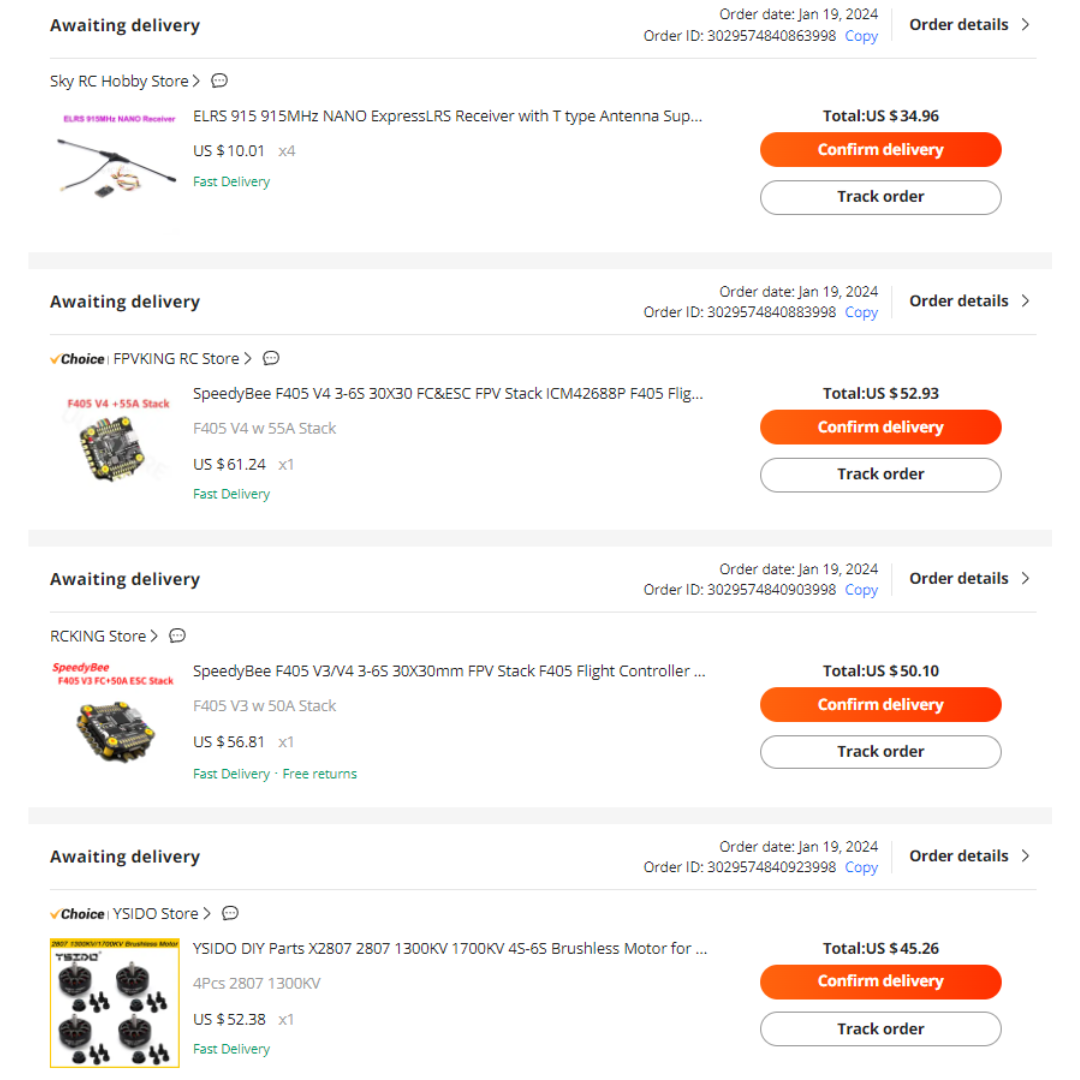This screenshot has height=1080, width=1080.
Task: Show Order details for YSIDO motor order
Action: pyautogui.click(x=968, y=856)
